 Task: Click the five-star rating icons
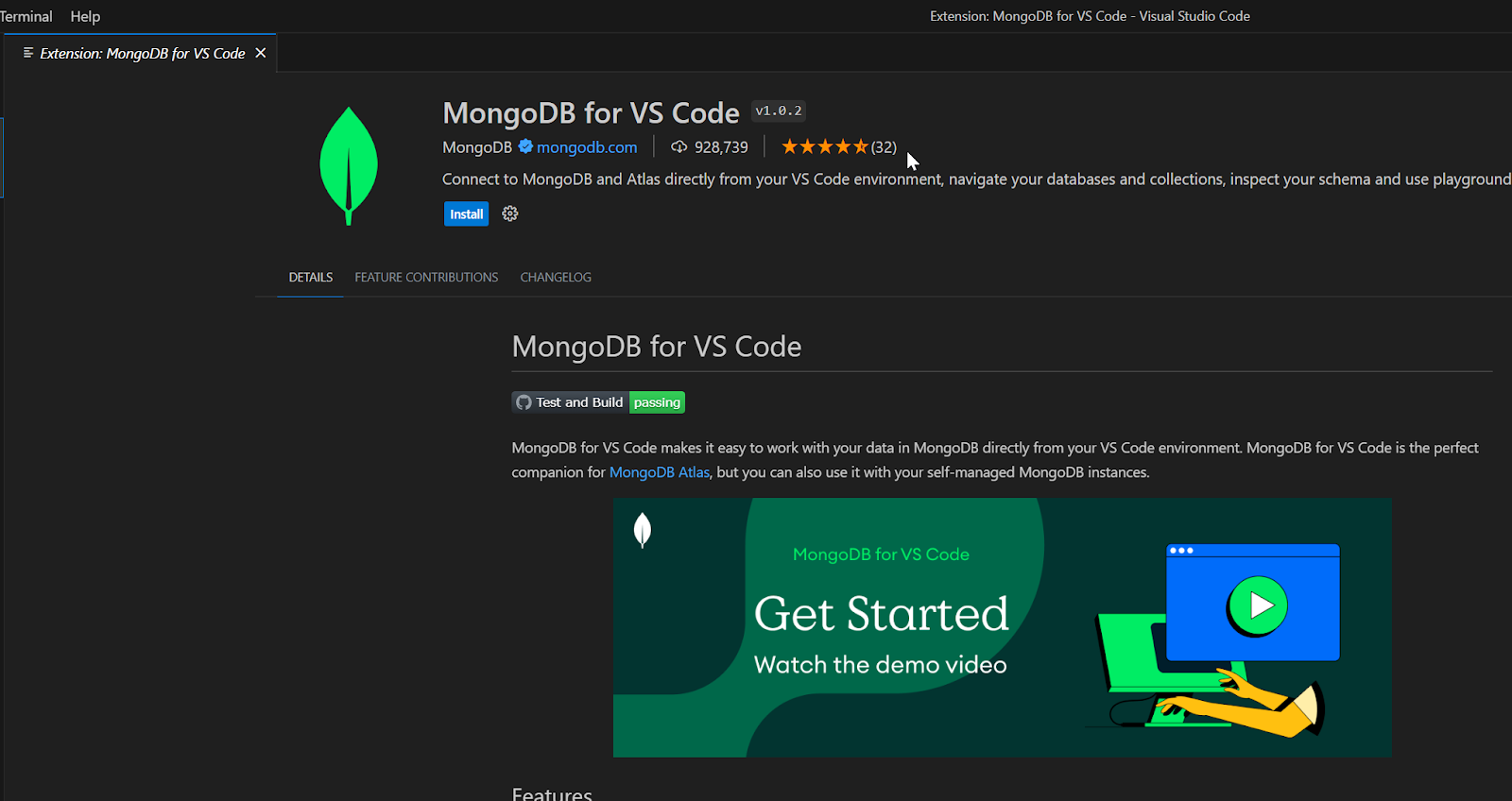(x=825, y=146)
